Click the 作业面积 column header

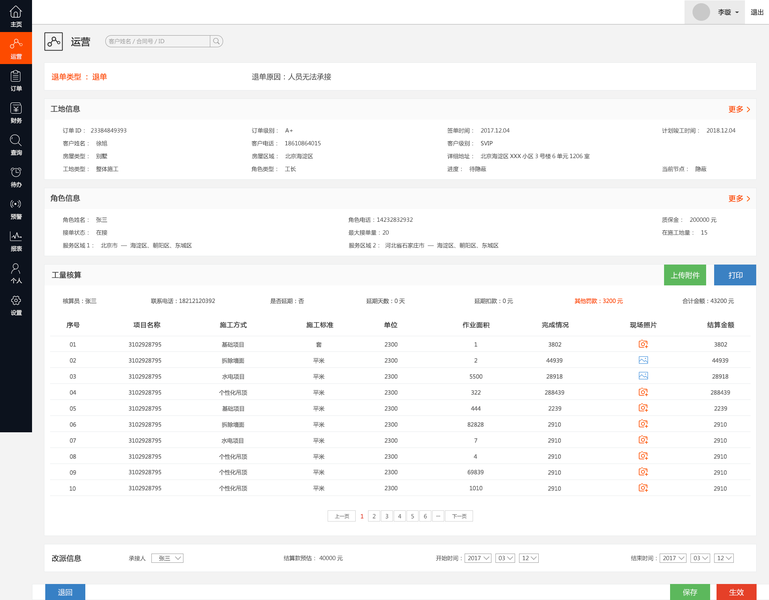[475, 325]
